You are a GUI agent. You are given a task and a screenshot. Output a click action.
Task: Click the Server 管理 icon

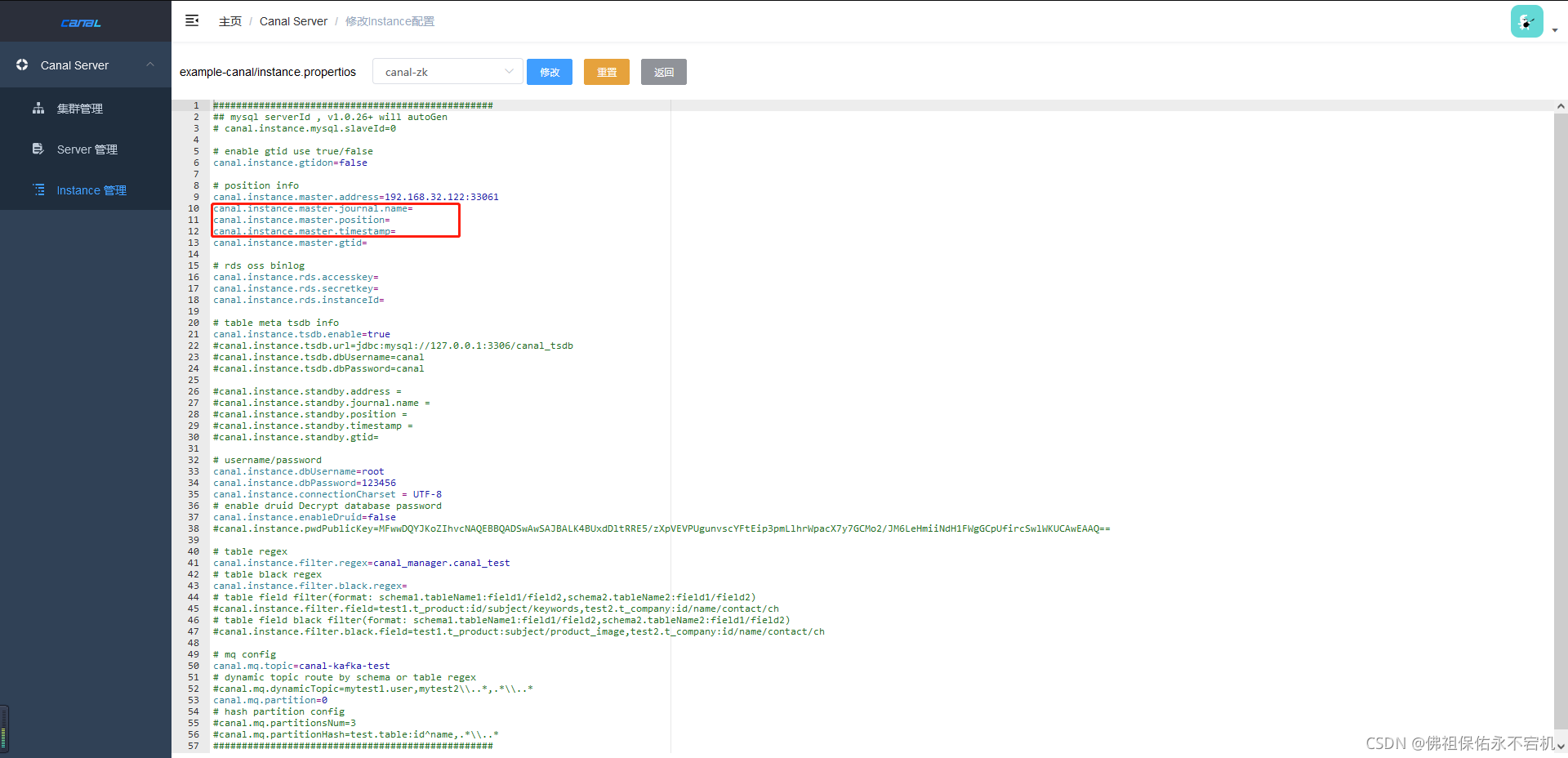[x=38, y=149]
